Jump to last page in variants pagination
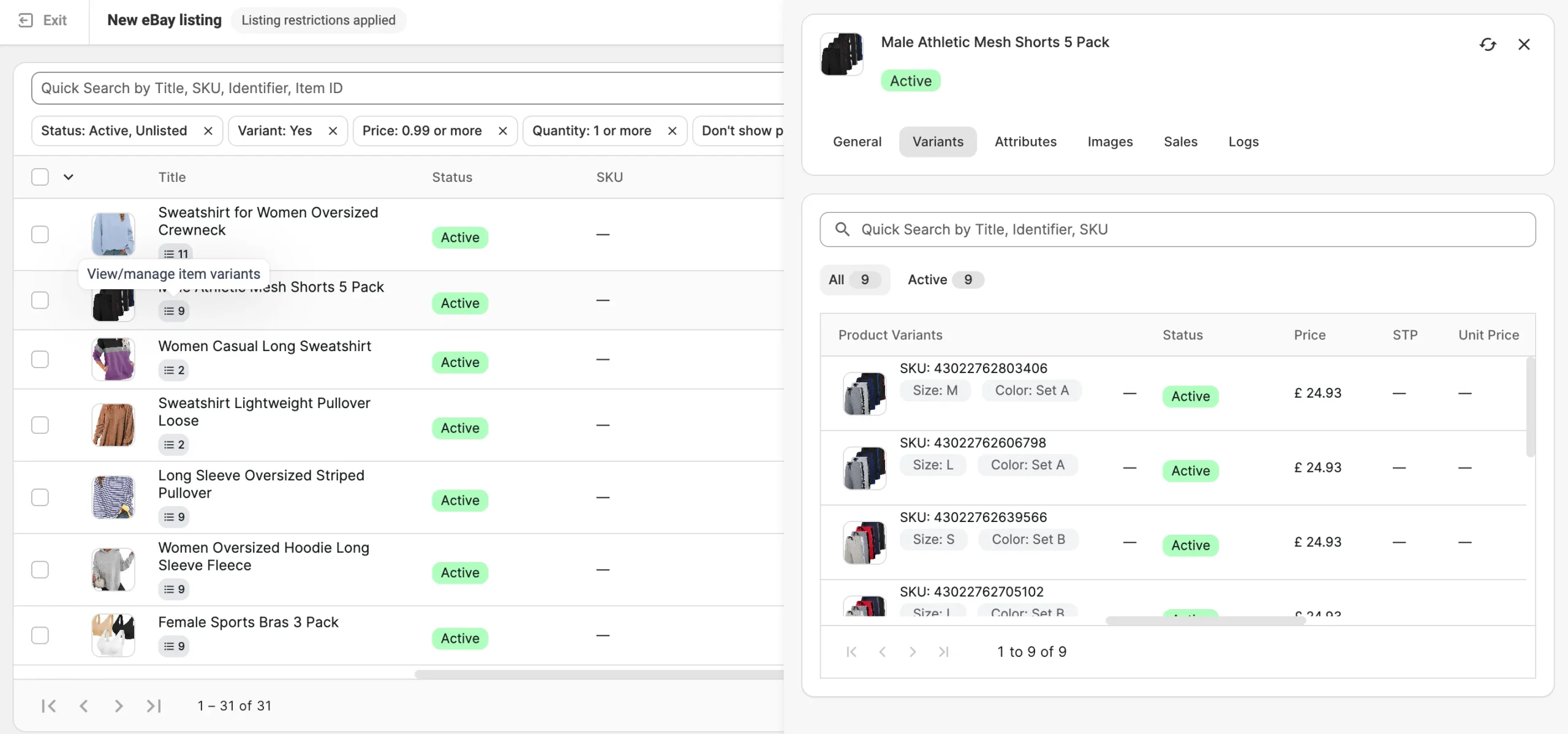This screenshot has width=1568, height=734. pos(944,652)
